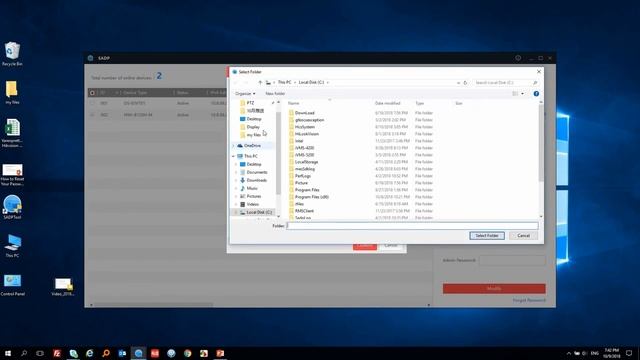Expand the Documents node under This PC

236,172
